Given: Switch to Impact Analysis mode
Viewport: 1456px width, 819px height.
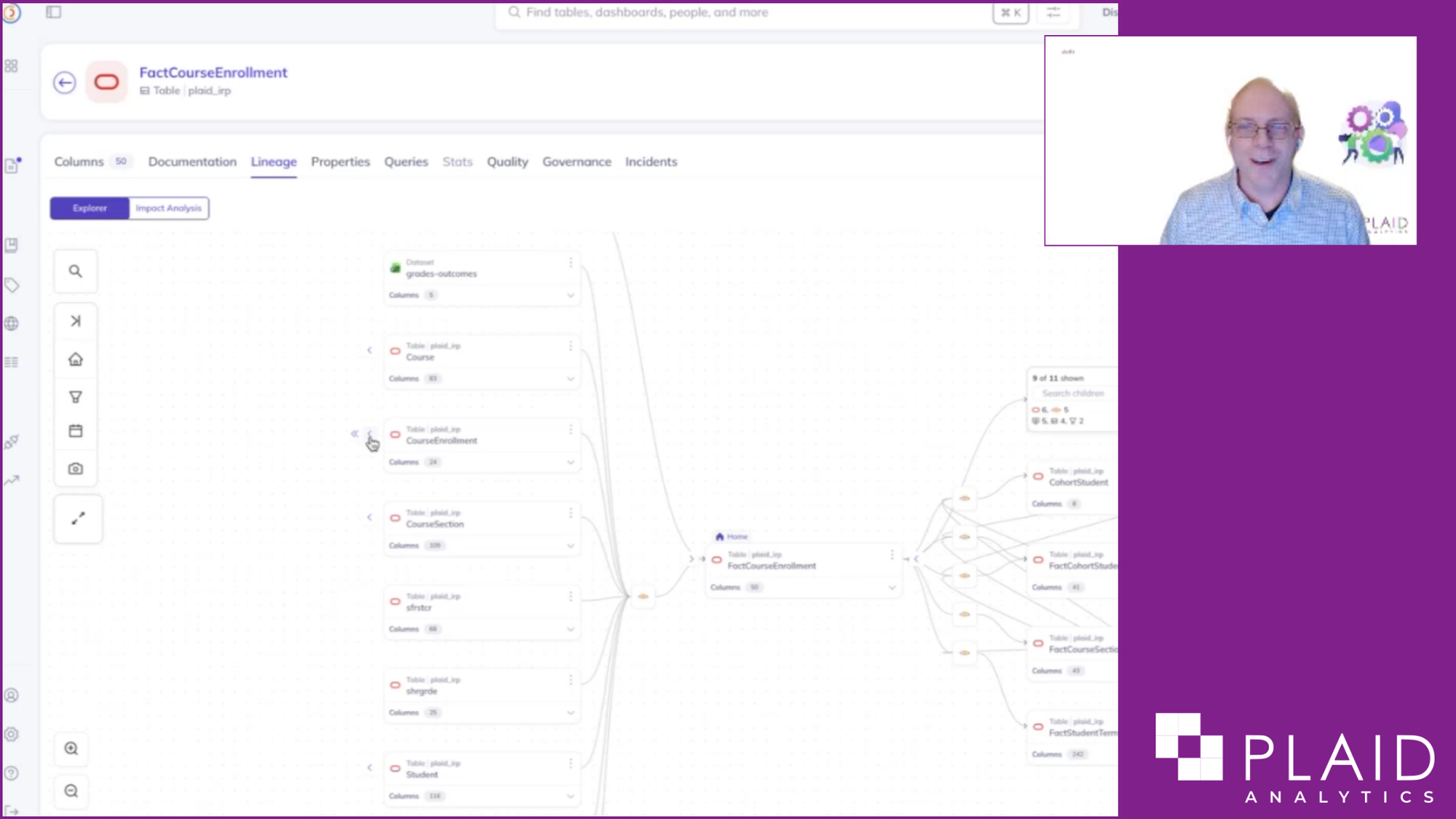Looking at the screenshot, I should click(x=168, y=208).
